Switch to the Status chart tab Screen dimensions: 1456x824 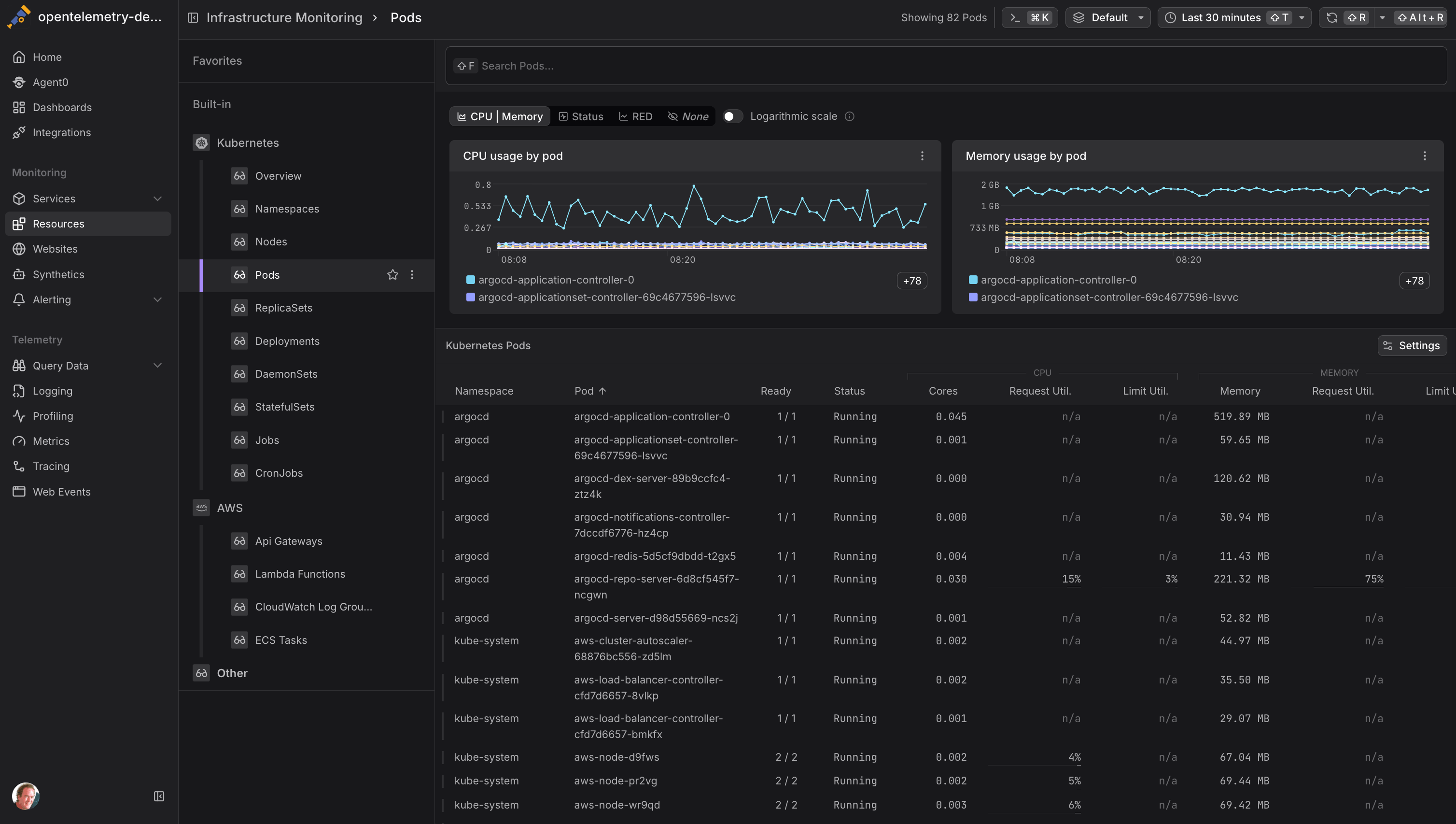(x=581, y=116)
